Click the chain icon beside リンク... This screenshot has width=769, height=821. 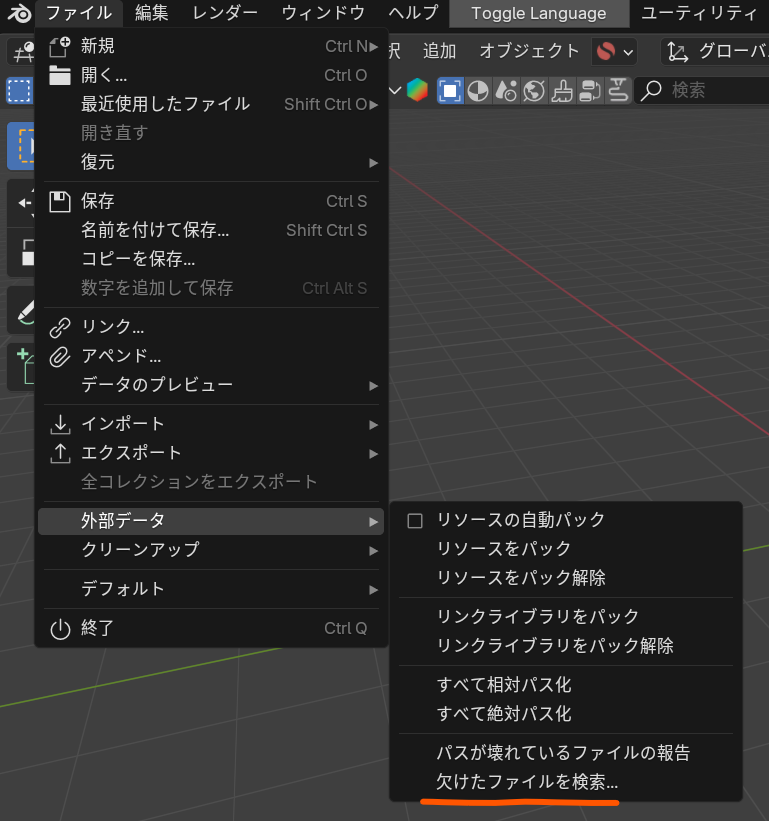click(x=60, y=327)
